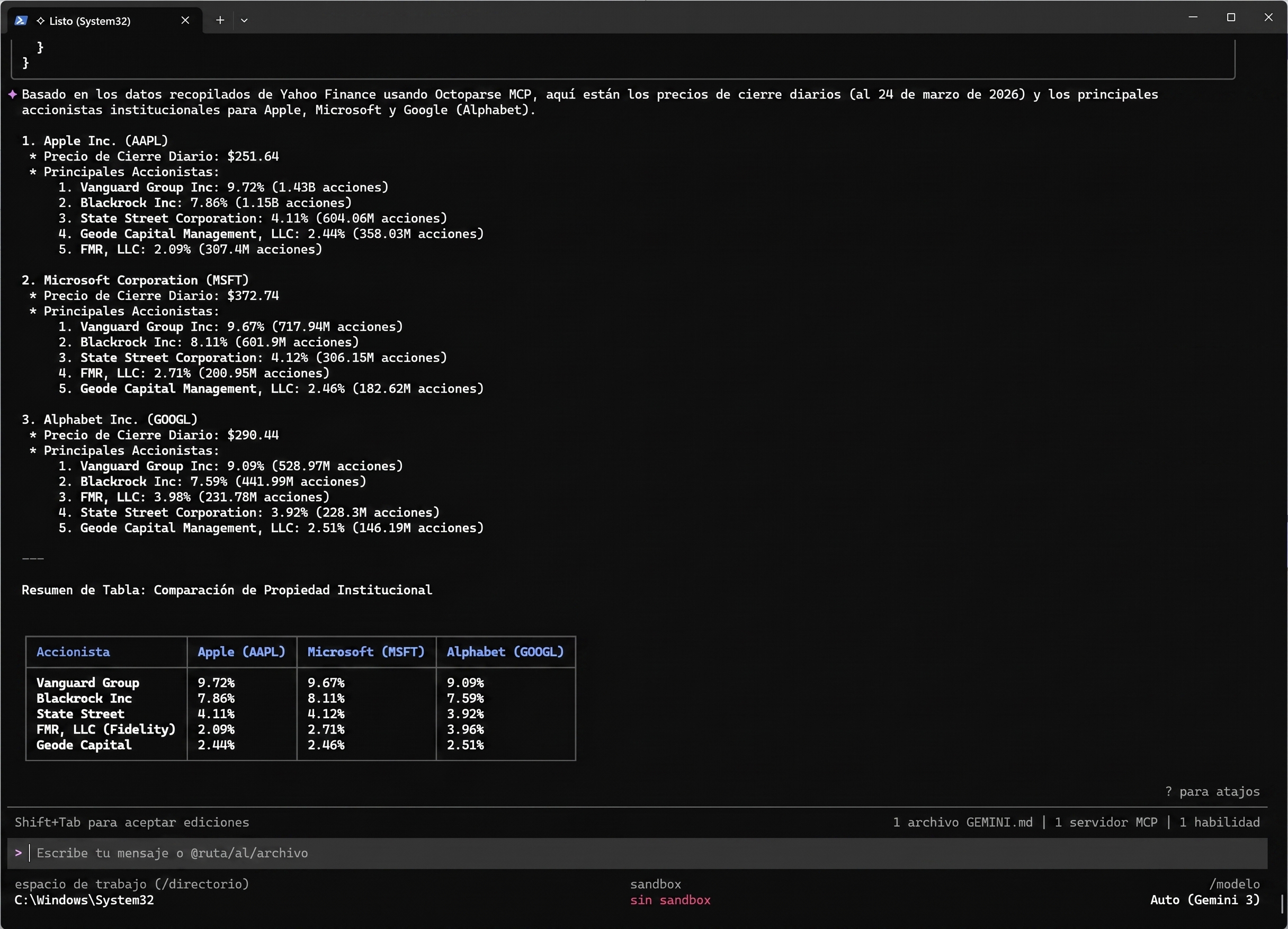Click '1 servidor MCP' status text
This screenshot has height=929, width=1288.
(1106, 822)
